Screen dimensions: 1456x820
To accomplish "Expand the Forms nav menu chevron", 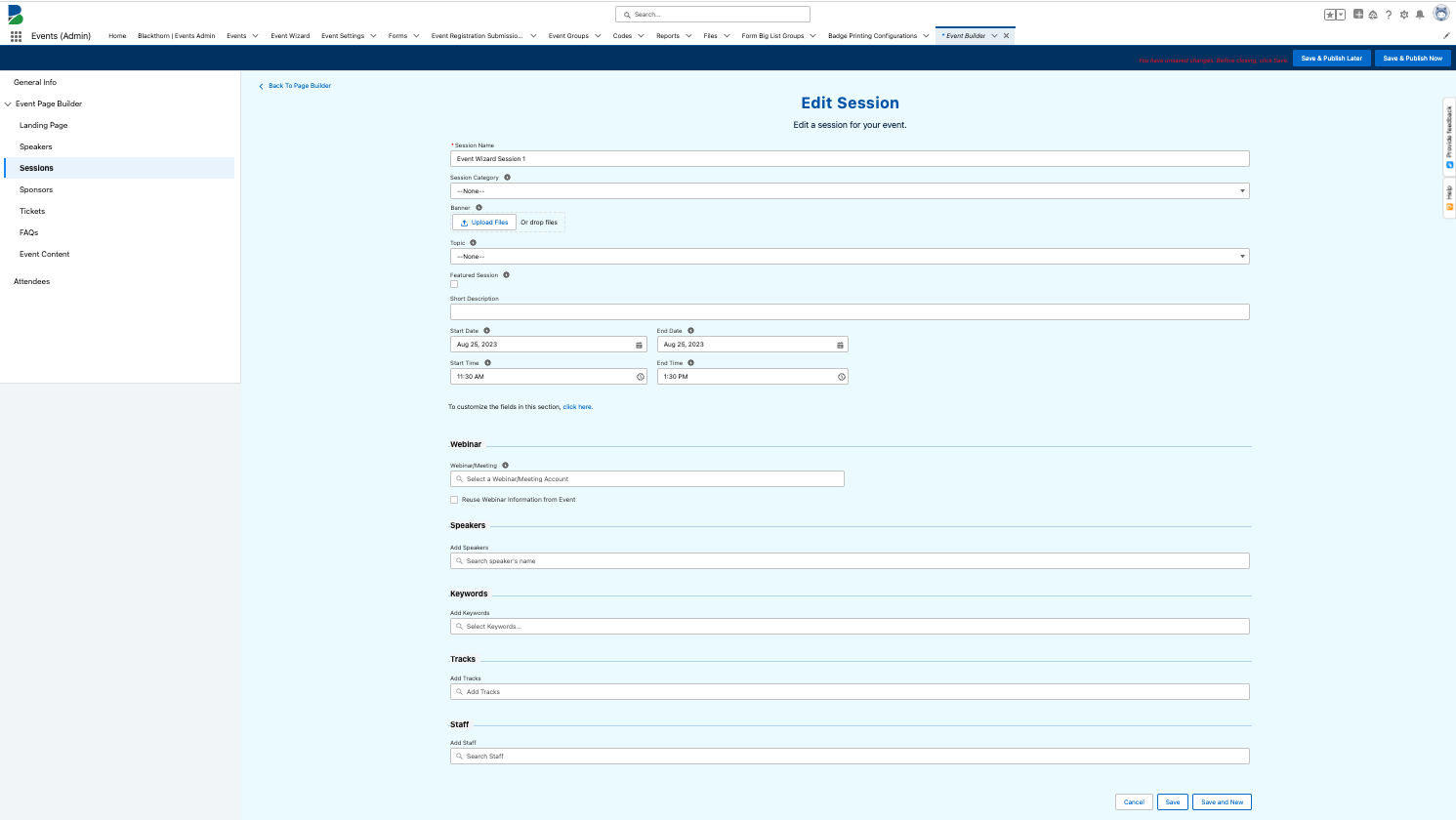I will click(x=416, y=36).
